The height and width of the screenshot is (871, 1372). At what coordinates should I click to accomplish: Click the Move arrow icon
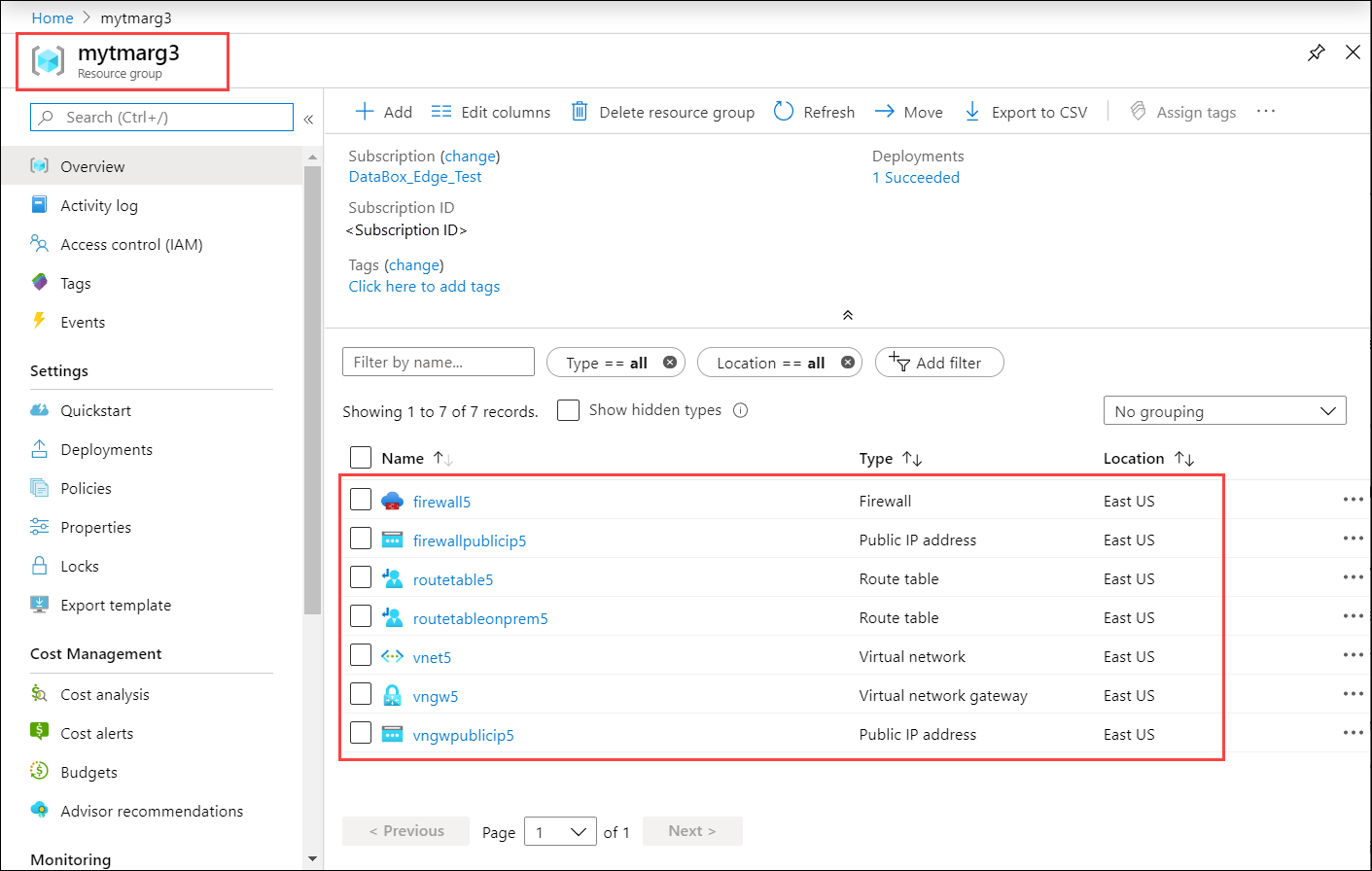[x=884, y=111]
